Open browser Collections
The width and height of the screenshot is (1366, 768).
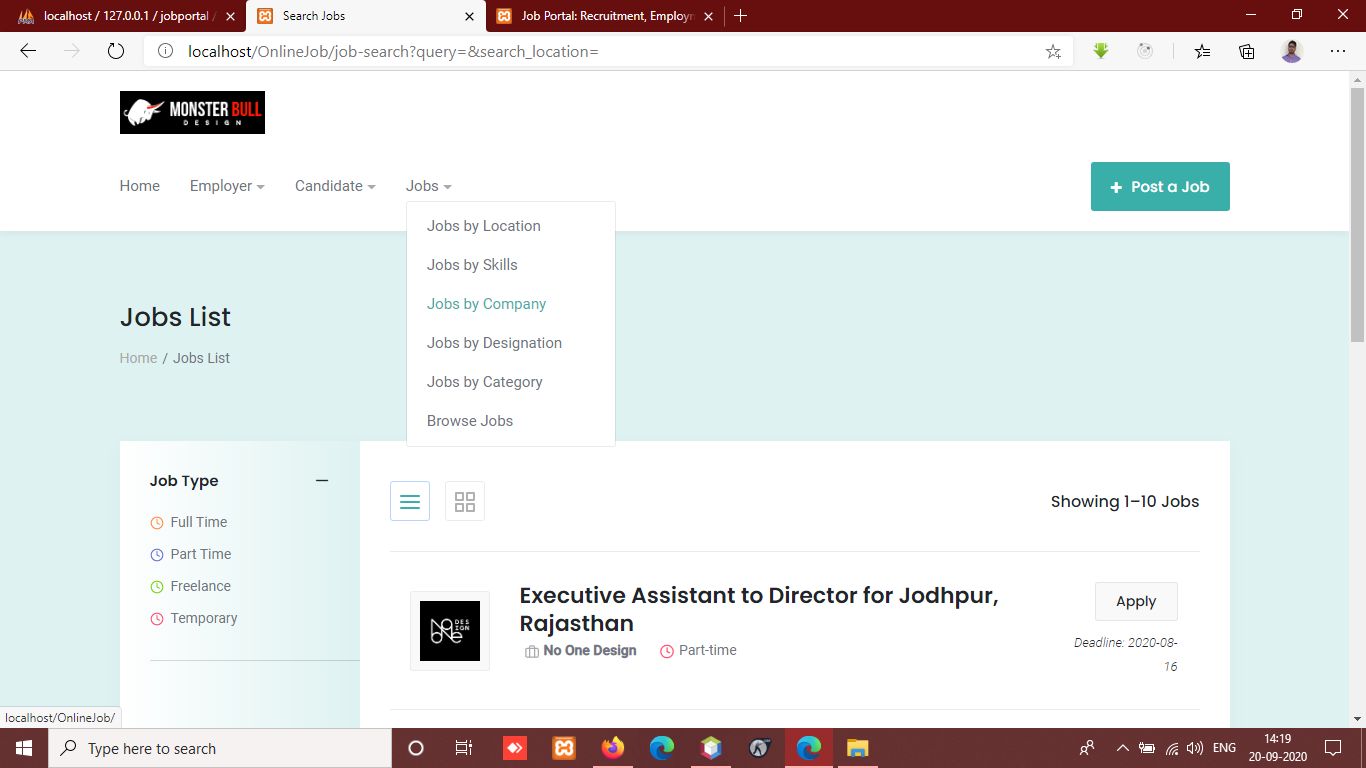pyautogui.click(x=1247, y=51)
